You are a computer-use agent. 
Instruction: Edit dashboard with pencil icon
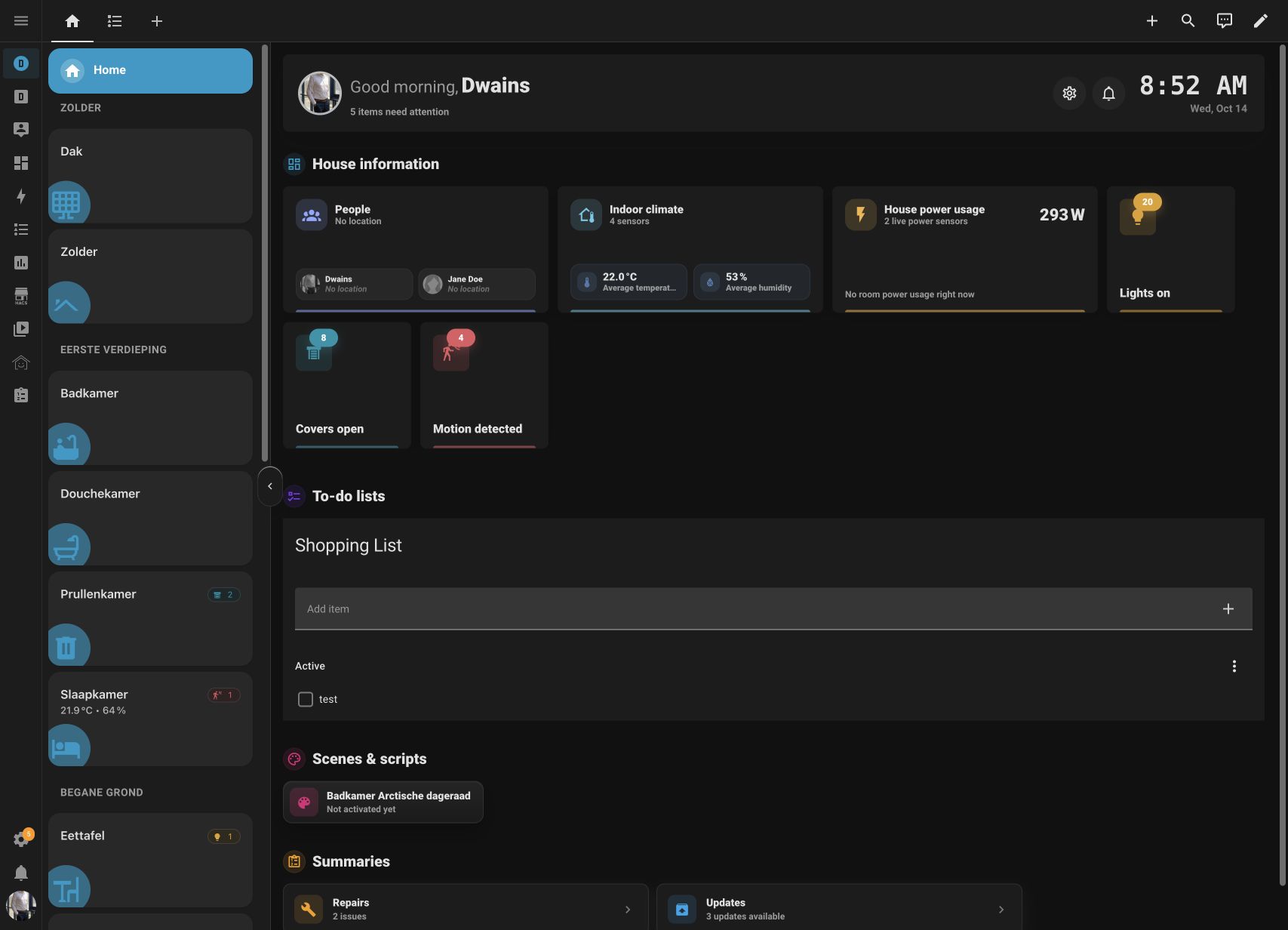click(1261, 21)
